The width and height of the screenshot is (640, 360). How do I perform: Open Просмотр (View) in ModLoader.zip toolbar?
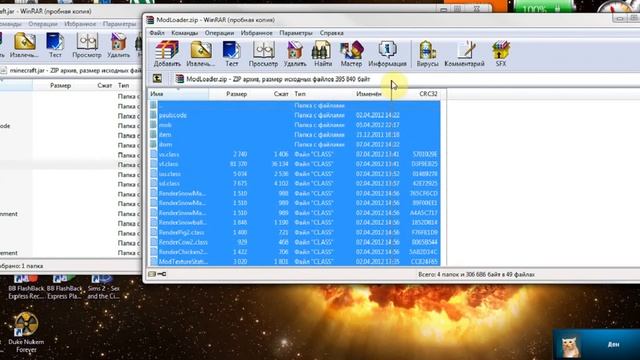tap(263, 53)
